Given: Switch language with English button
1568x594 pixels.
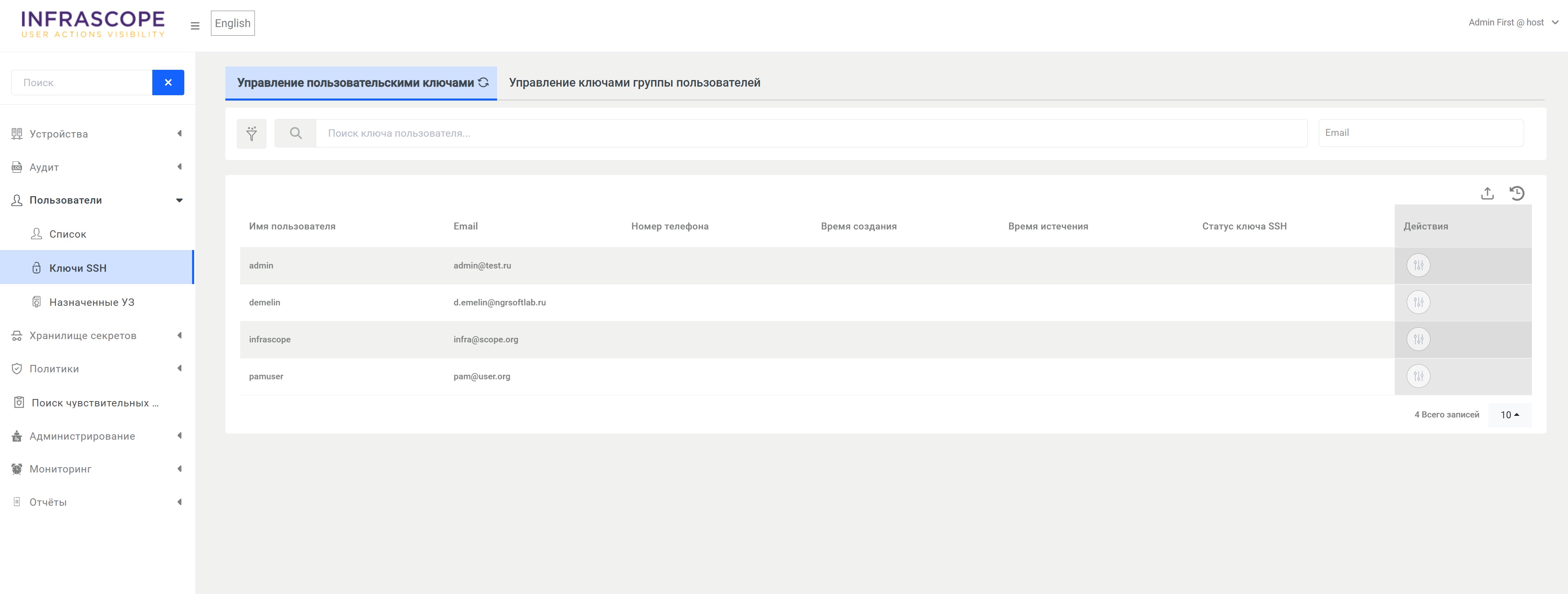Looking at the screenshot, I should click(x=232, y=23).
